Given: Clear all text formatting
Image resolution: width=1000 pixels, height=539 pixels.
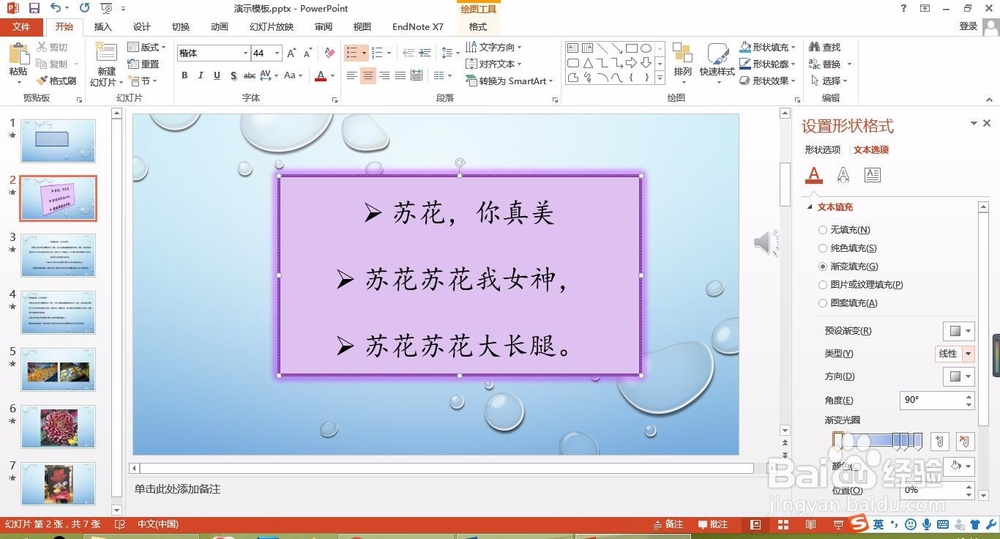Looking at the screenshot, I should click(x=329, y=53).
